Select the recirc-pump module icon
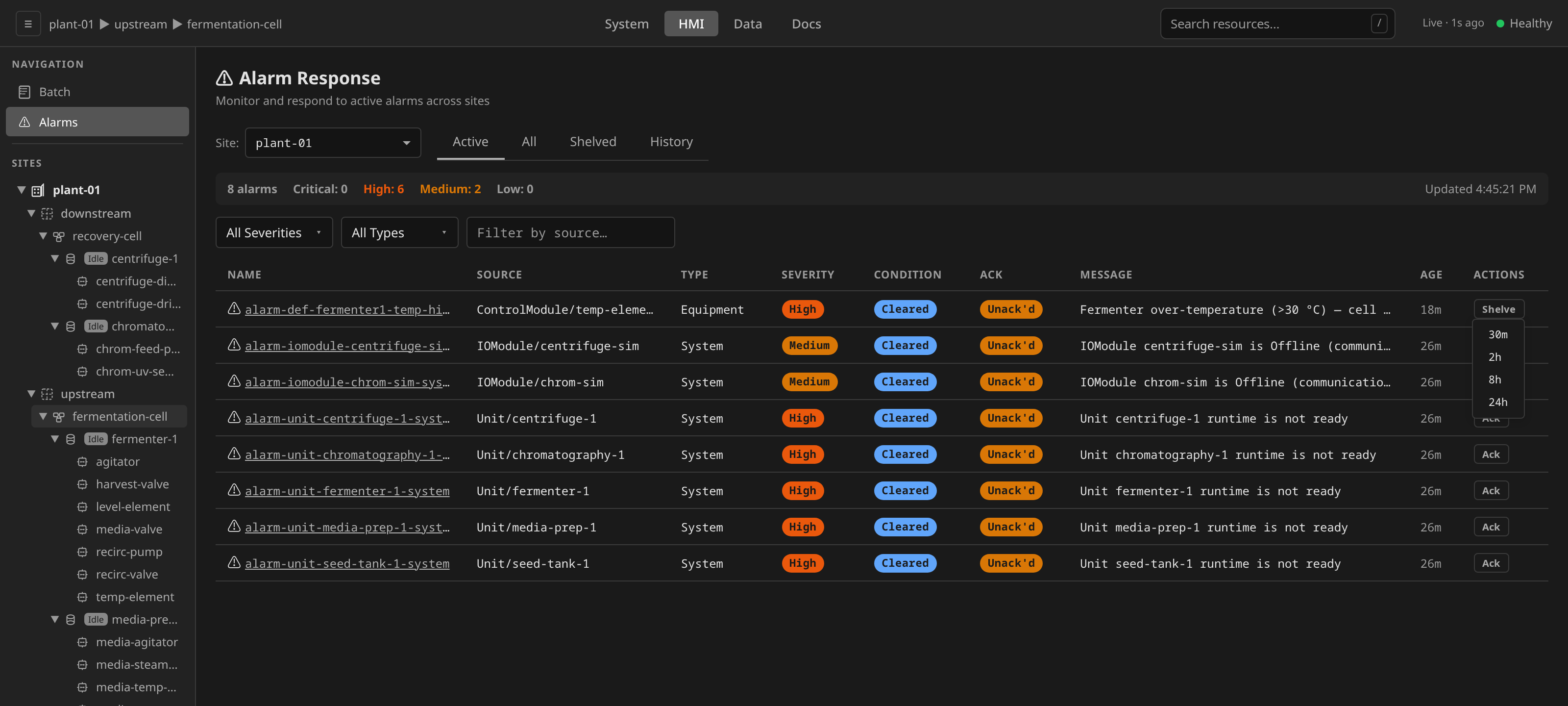 point(82,551)
